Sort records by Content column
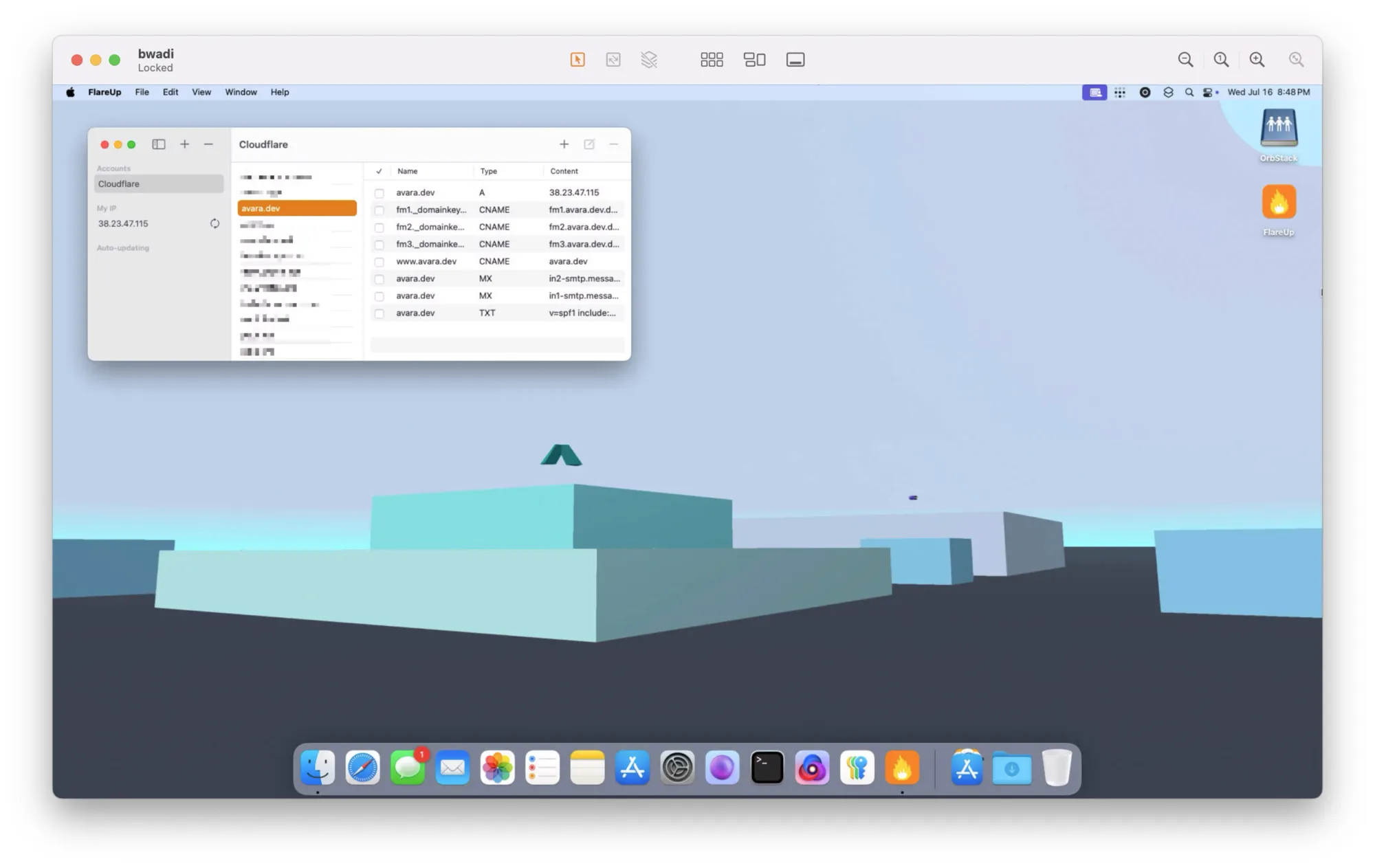The width and height of the screenshot is (1375, 868). [586, 171]
